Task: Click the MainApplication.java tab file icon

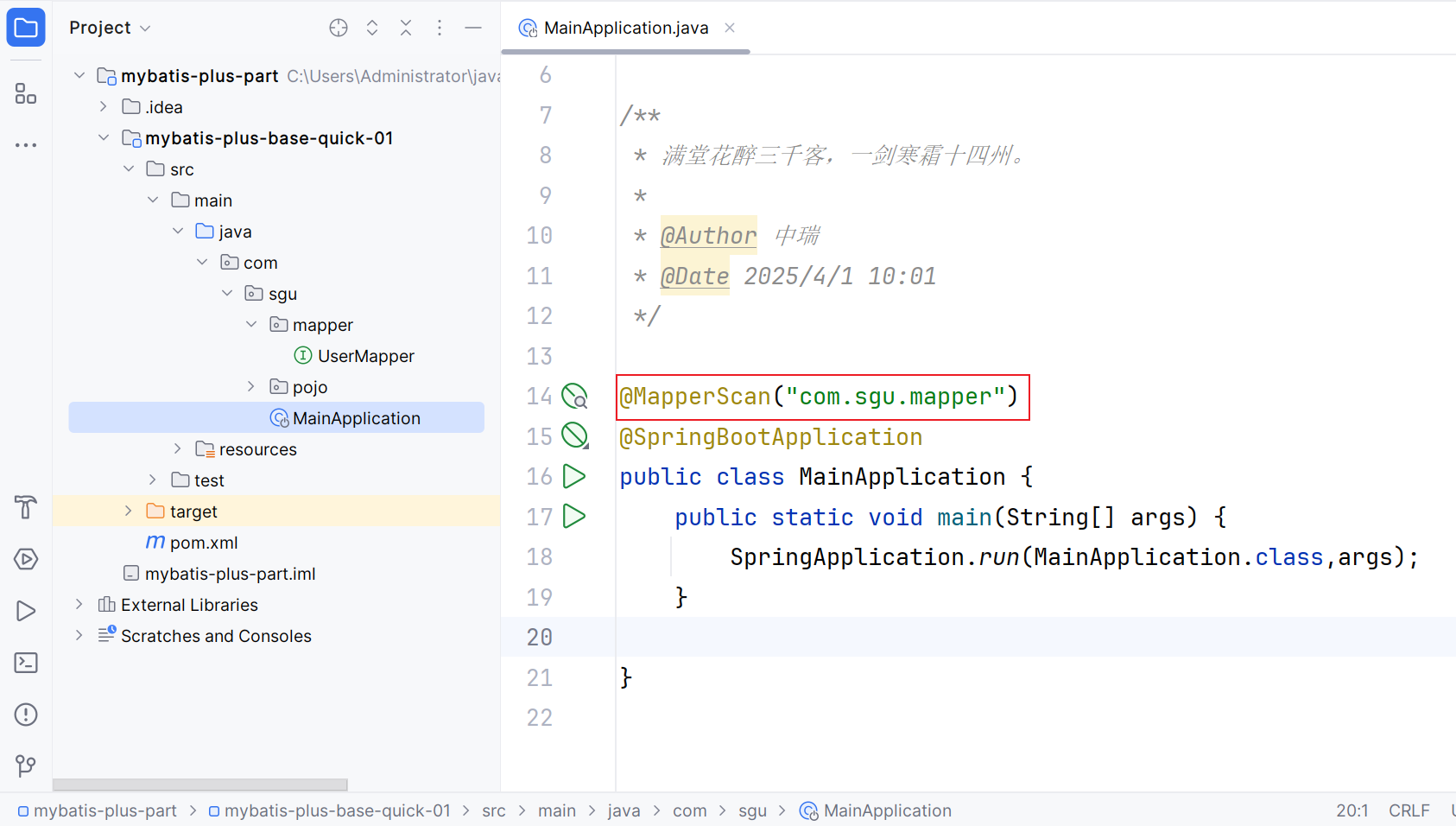Action: tap(528, 29)
